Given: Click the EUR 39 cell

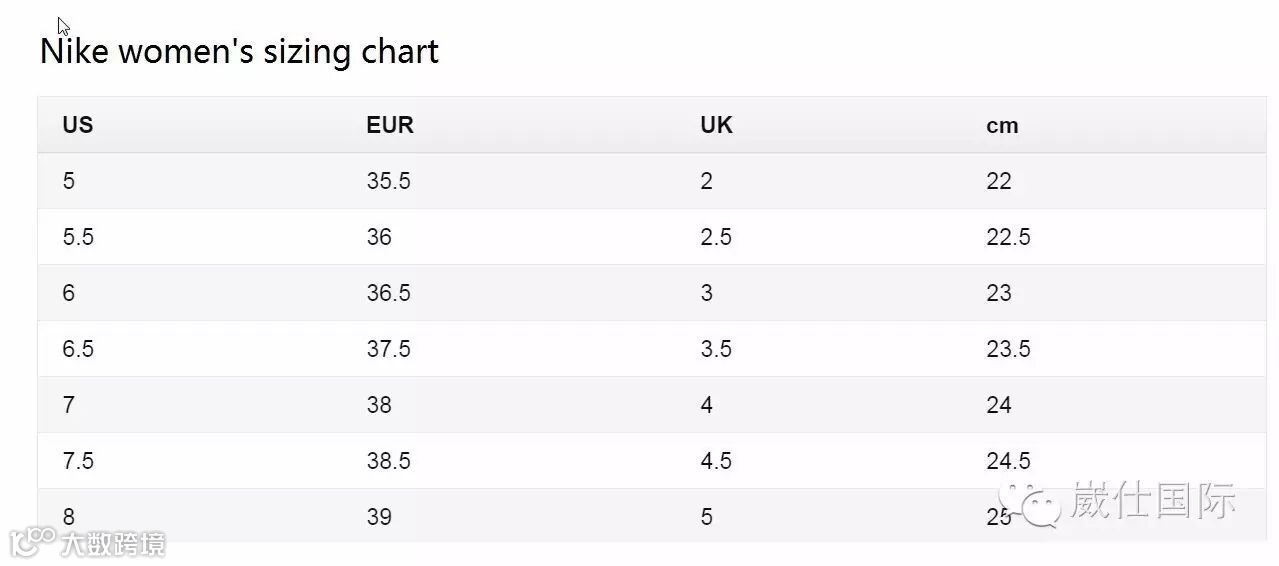Looking at the screenshot, I should pyautogui.click(x=379, y=517).
